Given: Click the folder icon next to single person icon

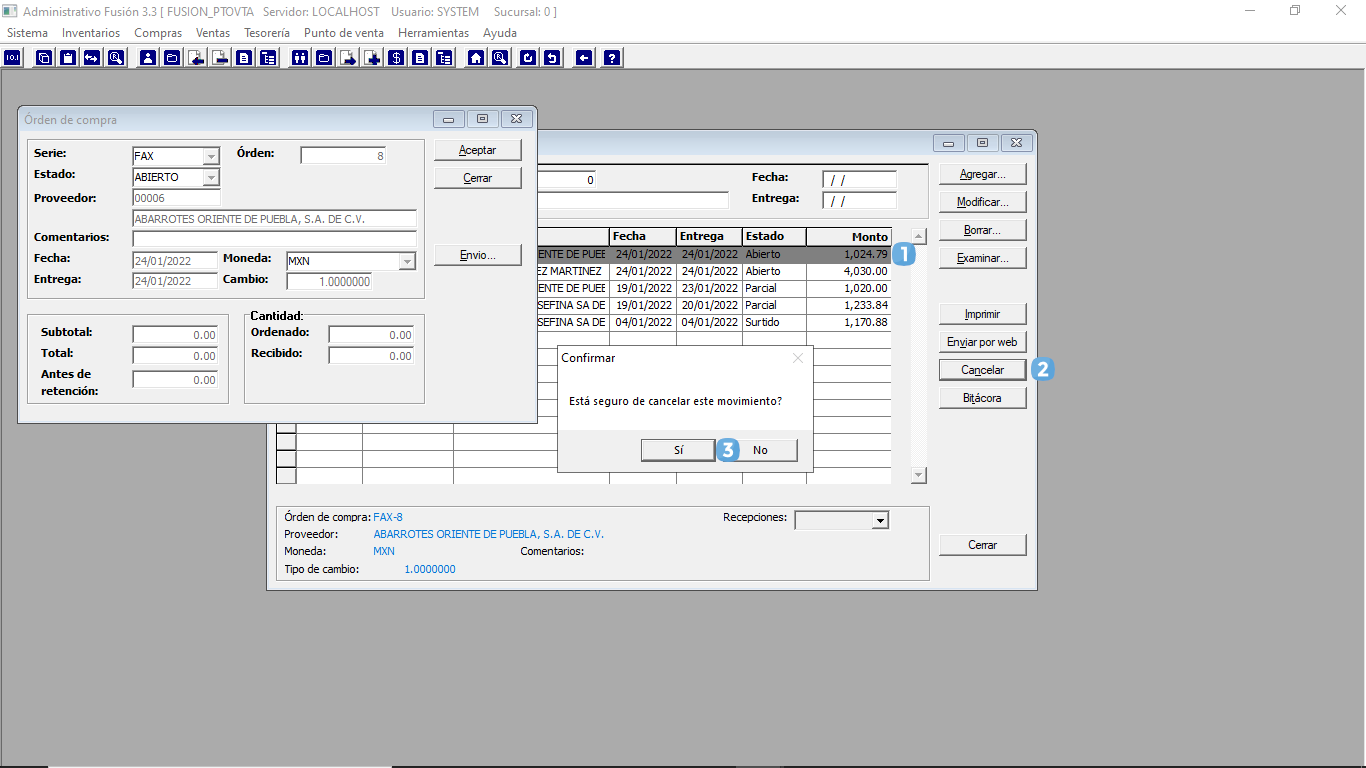Looking at the screenshot, I should (x=172, y=58).
